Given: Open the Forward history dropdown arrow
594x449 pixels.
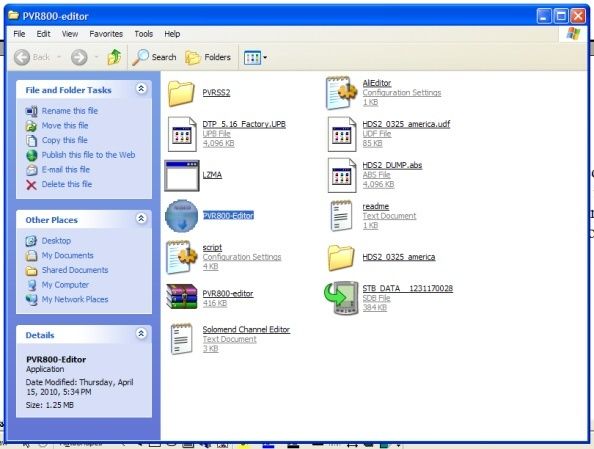Looking at the screenshot, I should click(x=96, y=57).
